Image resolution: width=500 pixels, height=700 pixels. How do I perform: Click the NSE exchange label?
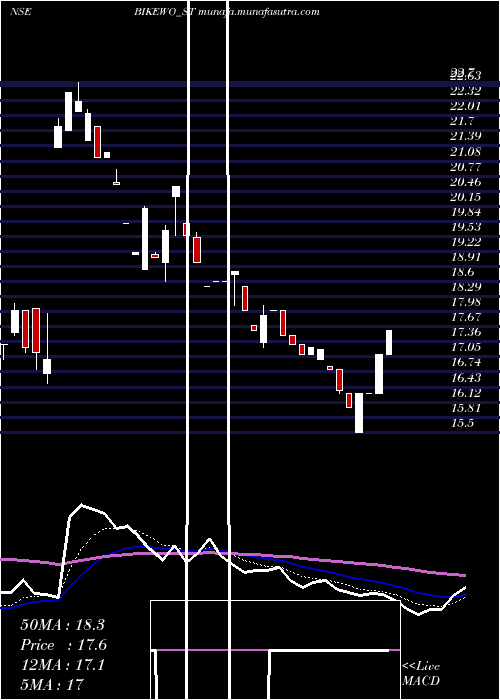tap(21, 12)
